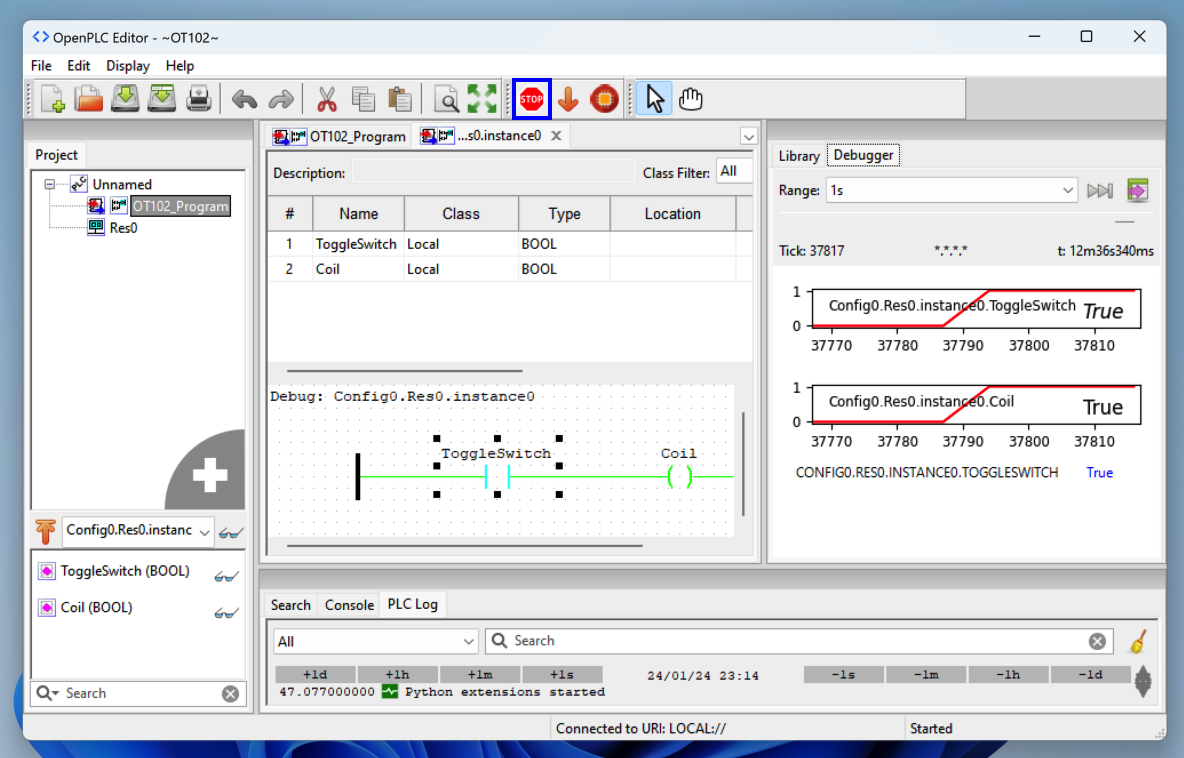Click the orange parent instance arrow icon

point(45,531)
